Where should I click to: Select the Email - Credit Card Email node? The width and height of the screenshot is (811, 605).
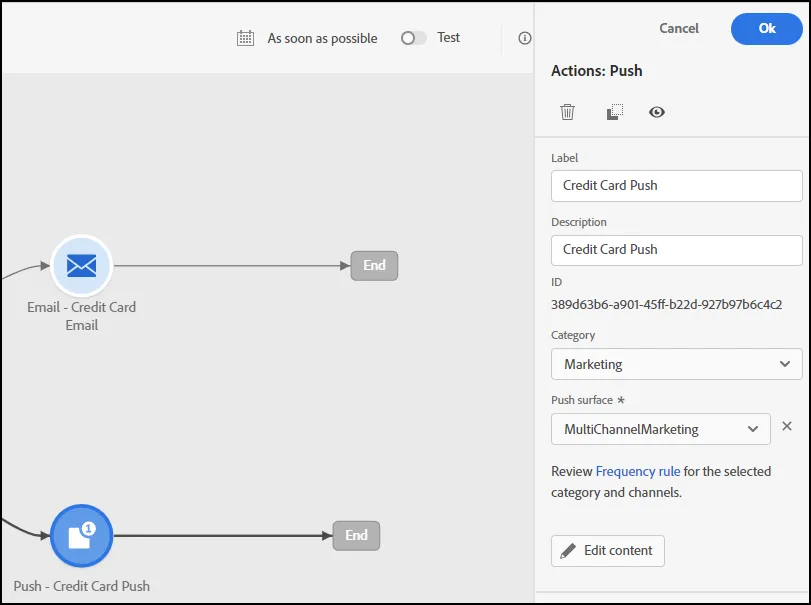click(x=82, y=266)
